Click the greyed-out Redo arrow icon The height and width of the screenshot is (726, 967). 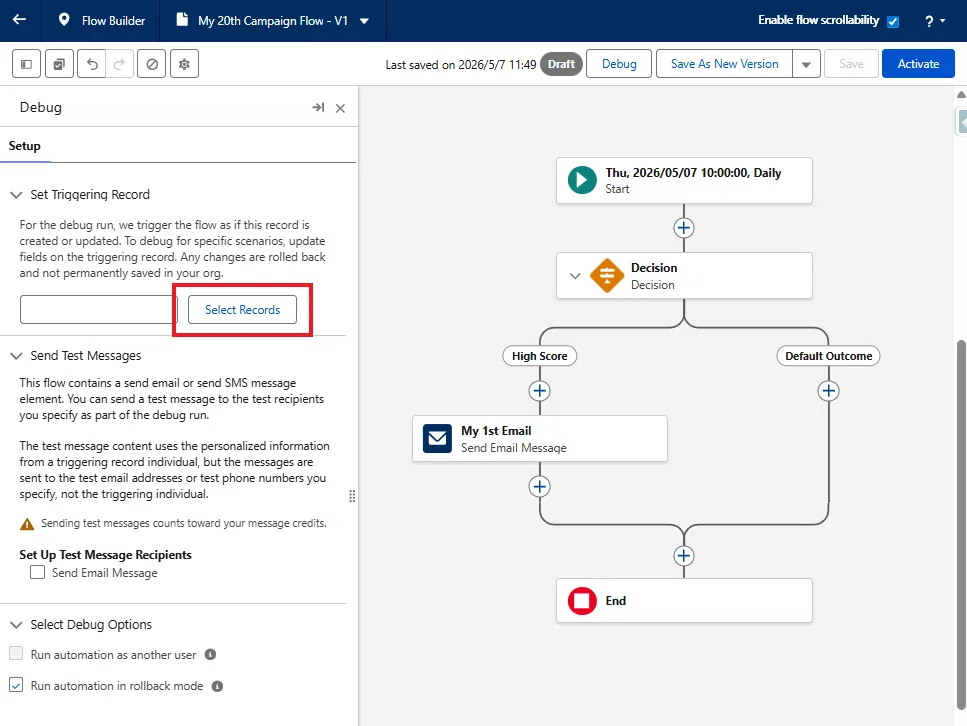click(x=120, y=64)
